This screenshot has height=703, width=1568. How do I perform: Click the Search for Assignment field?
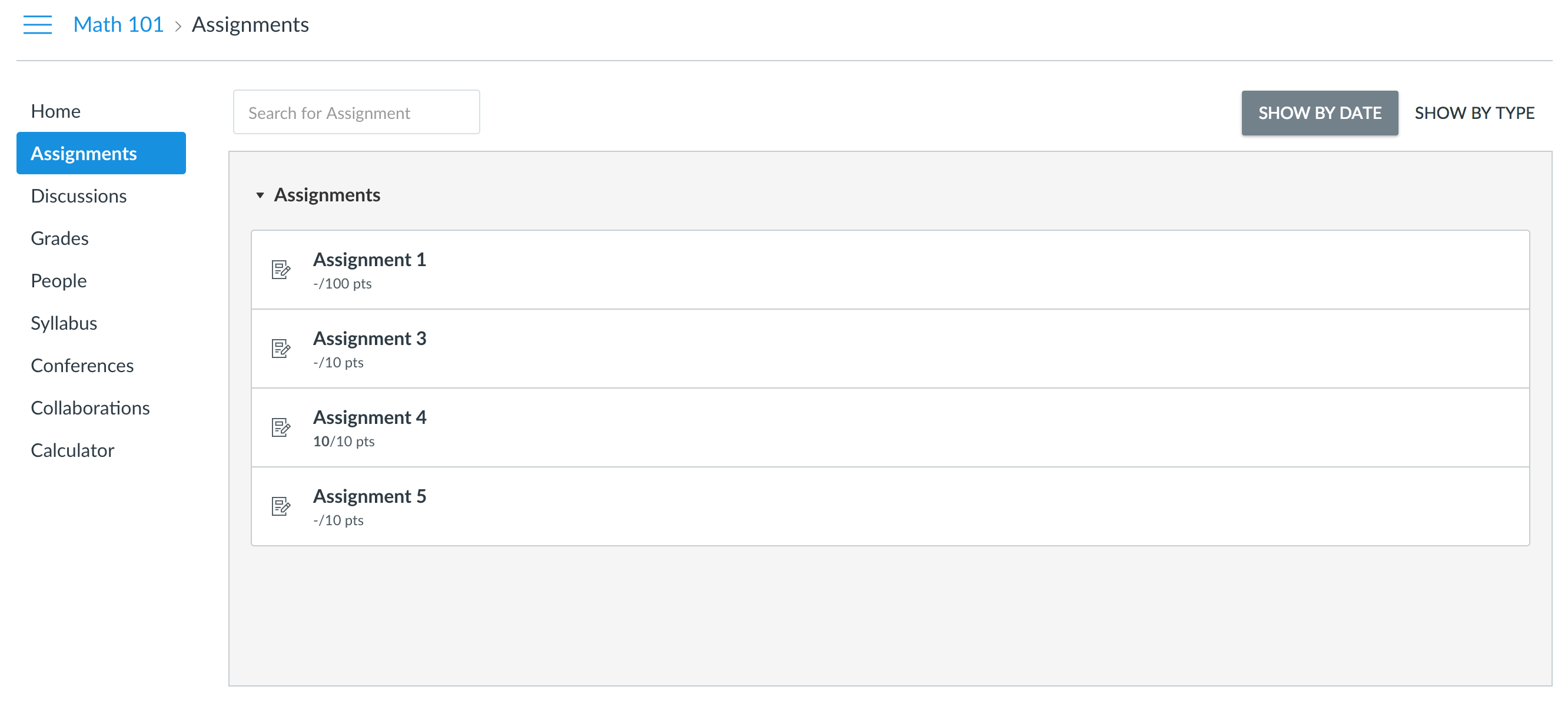point(356,112)
